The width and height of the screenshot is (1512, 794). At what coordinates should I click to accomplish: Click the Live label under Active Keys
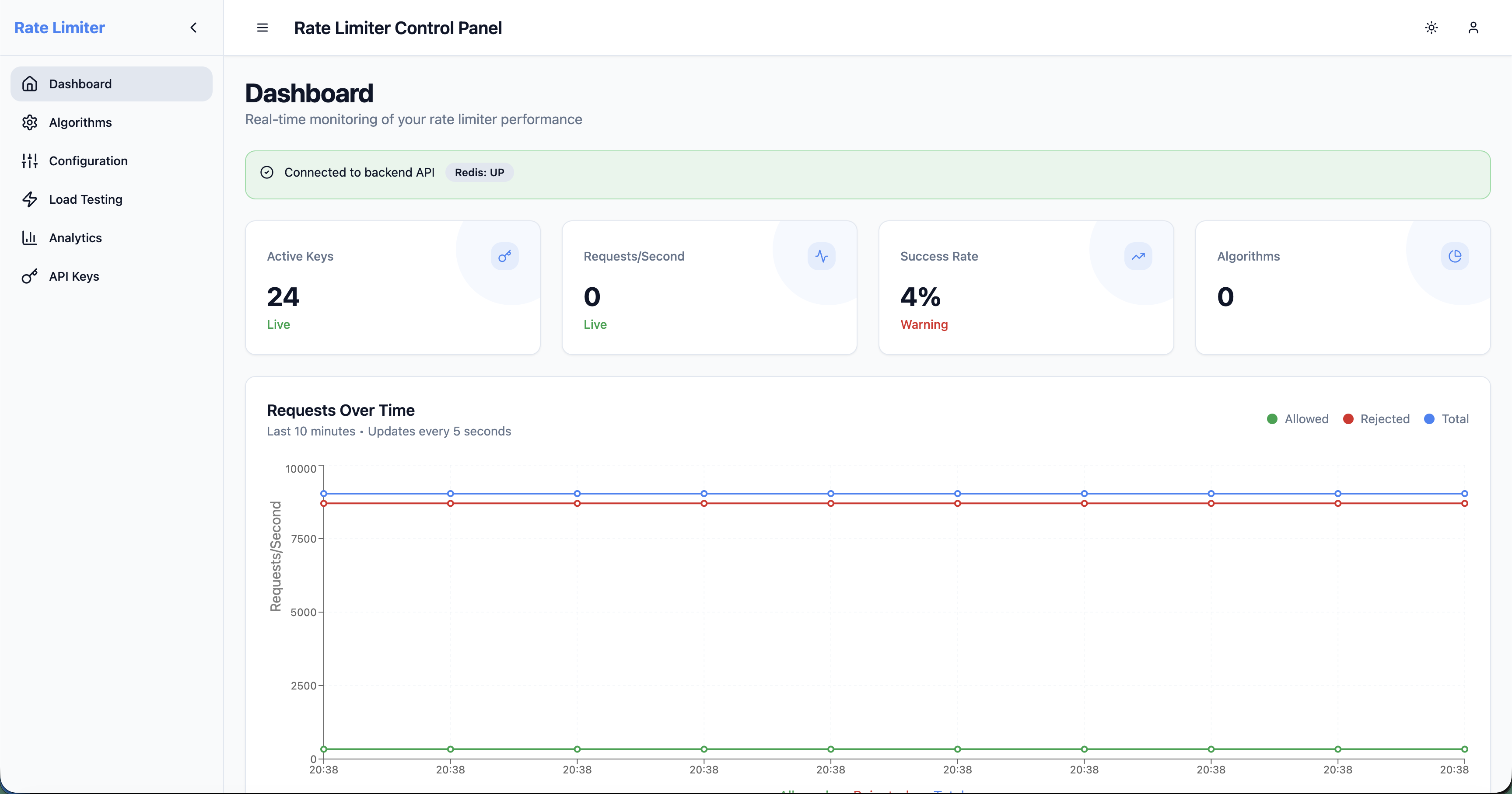pyautogui.click(x=278, y=324)
